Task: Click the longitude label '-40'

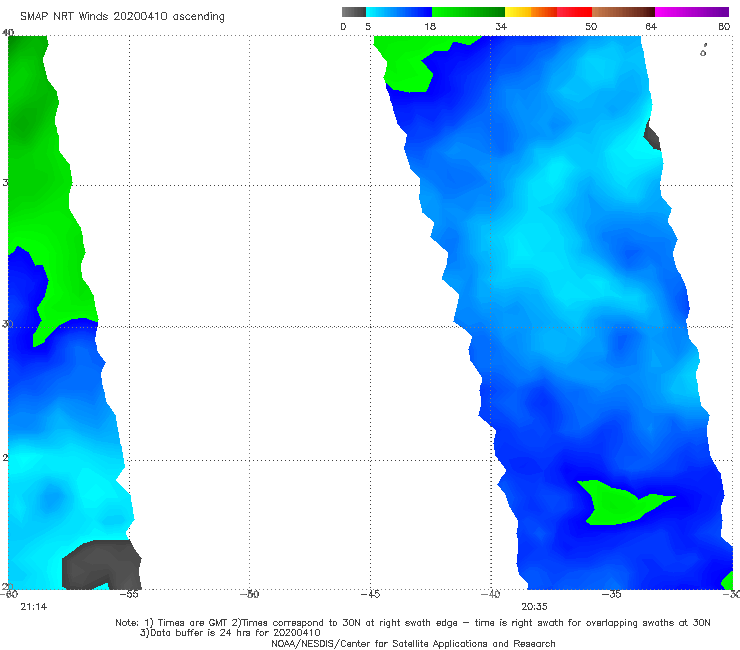Action: (490, 594)
